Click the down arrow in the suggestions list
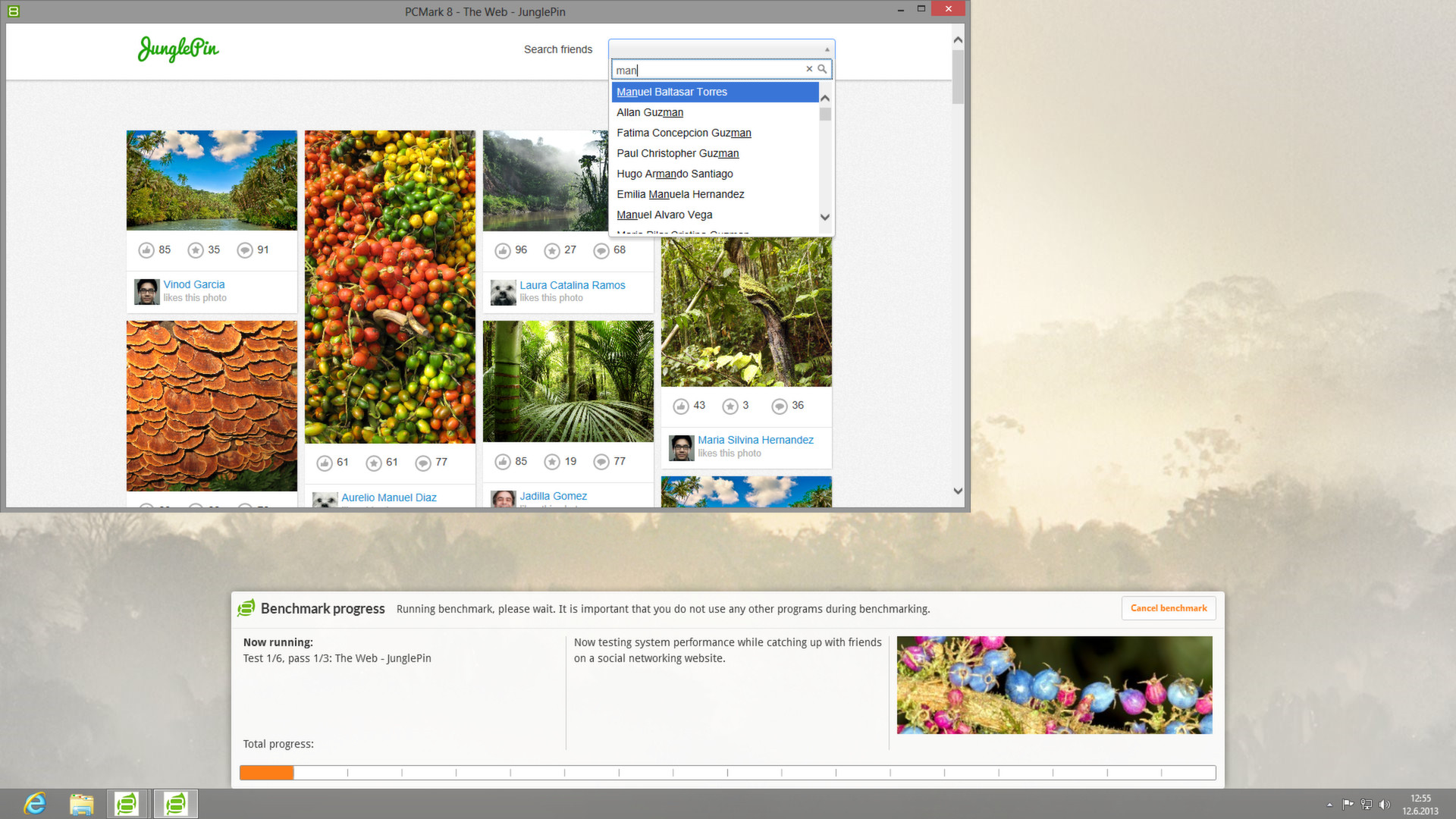The image size is (1456, 819). (824, 218)
